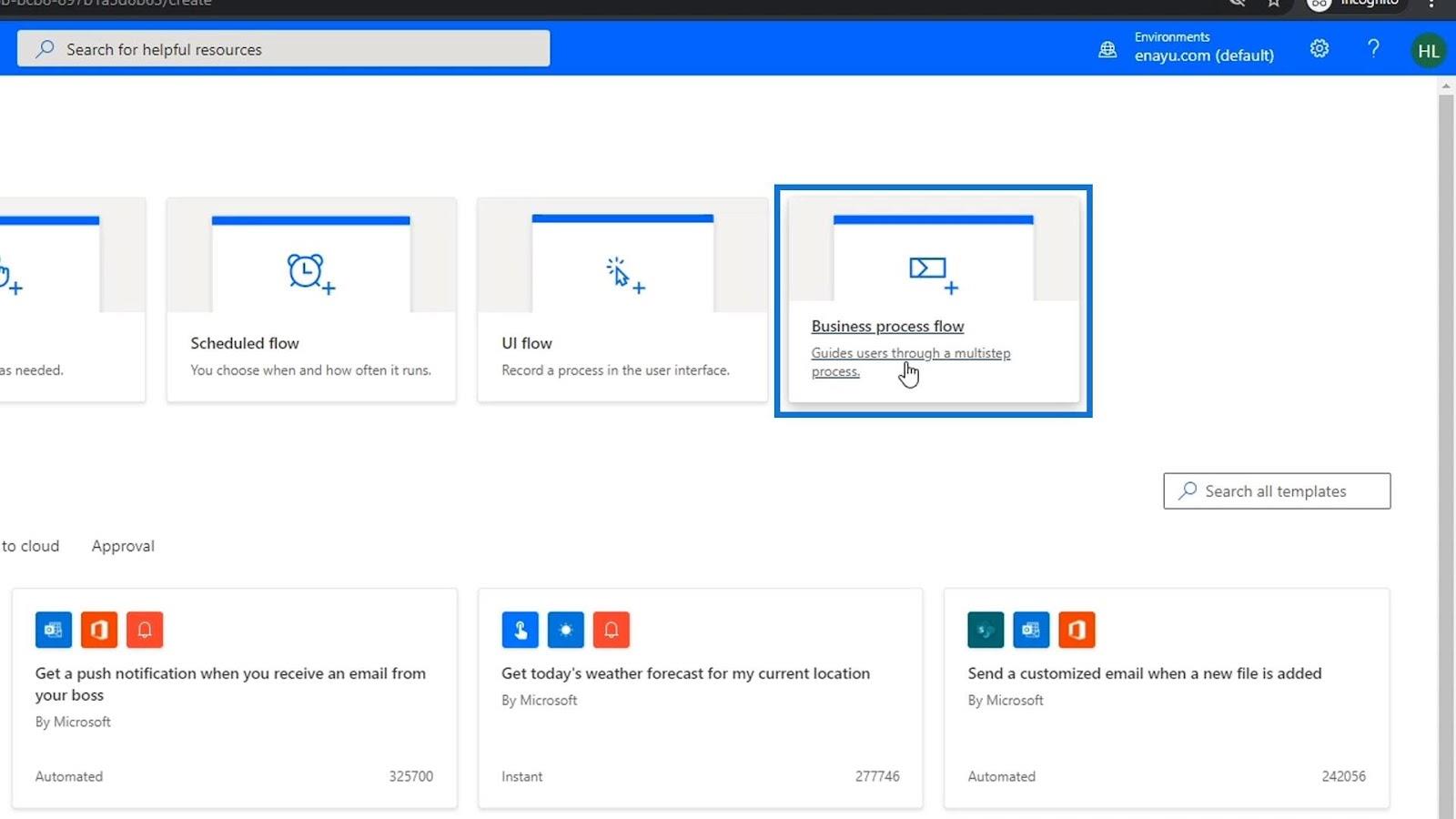
Task: Create a Scheduled flow from its card title
Action: (x=245, y=343)
